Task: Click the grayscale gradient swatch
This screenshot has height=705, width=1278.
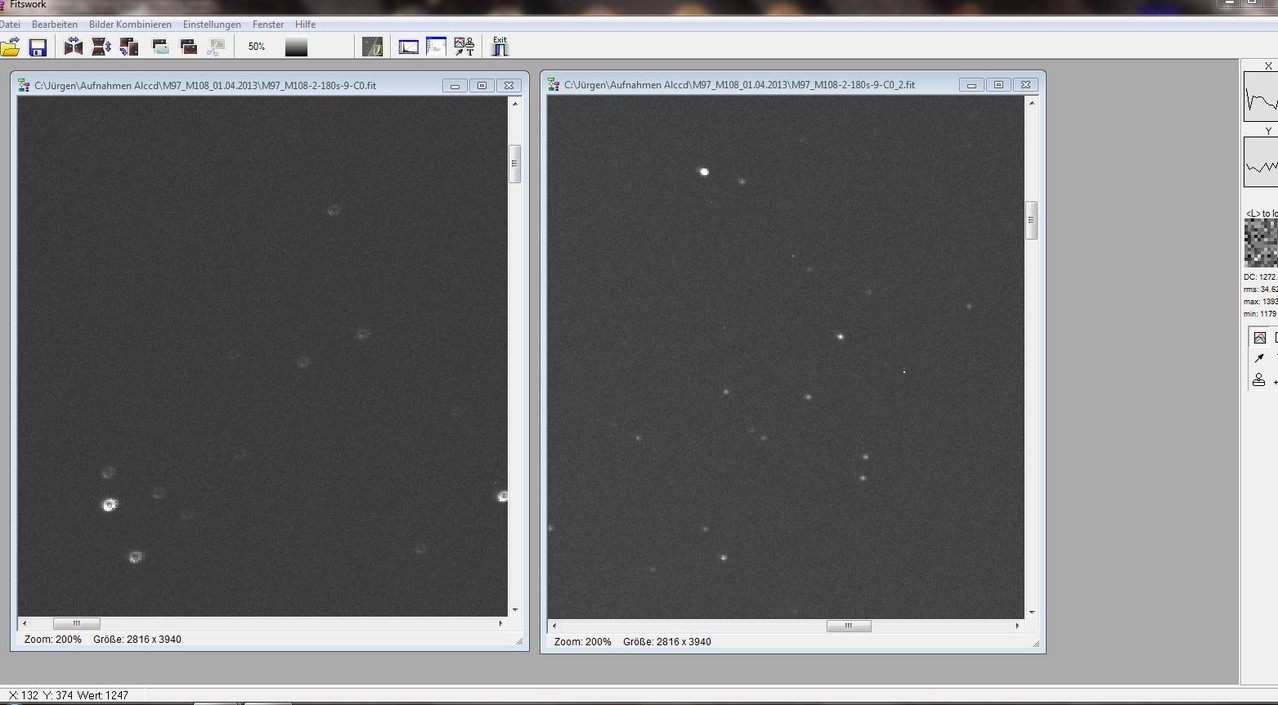Action: pyautogui.click(x=295, y=46)
